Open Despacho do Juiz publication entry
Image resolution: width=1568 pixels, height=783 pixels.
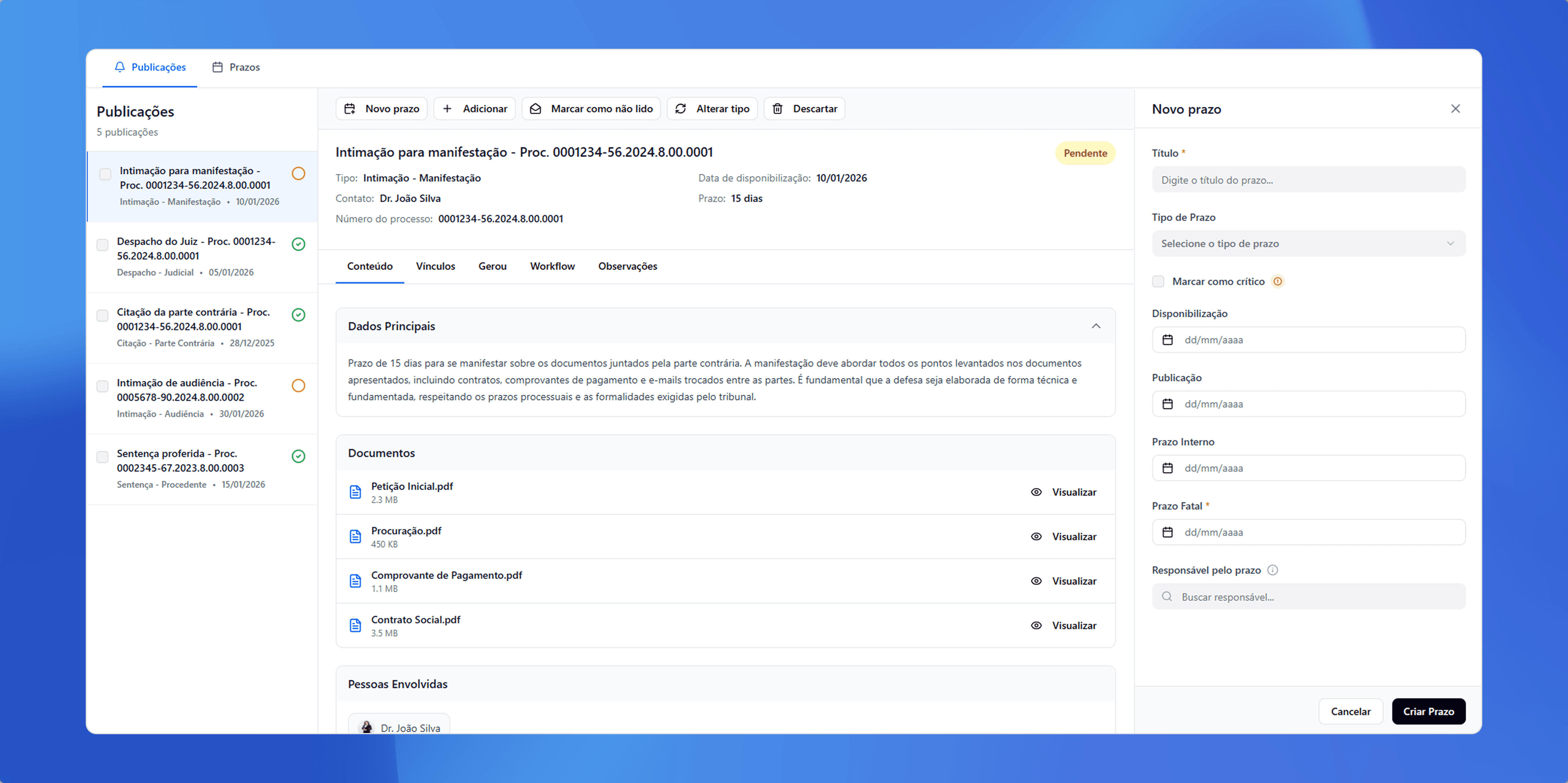[202, 257]
